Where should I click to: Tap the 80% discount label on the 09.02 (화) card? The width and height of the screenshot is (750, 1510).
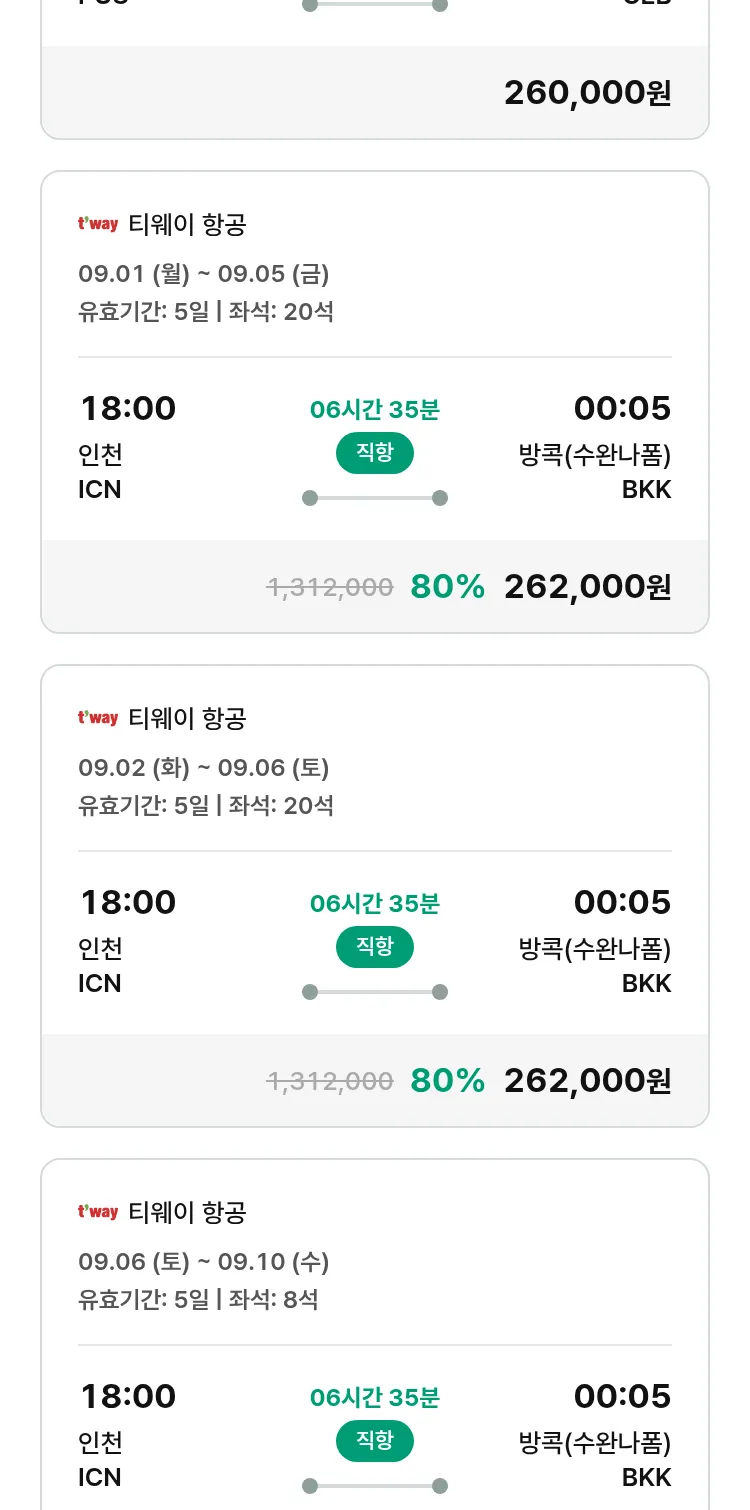point(447,1081)
